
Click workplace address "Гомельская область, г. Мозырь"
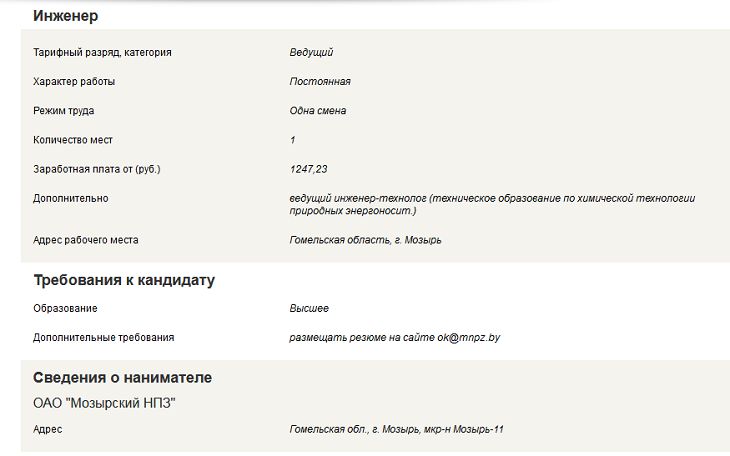coord(365,240)
